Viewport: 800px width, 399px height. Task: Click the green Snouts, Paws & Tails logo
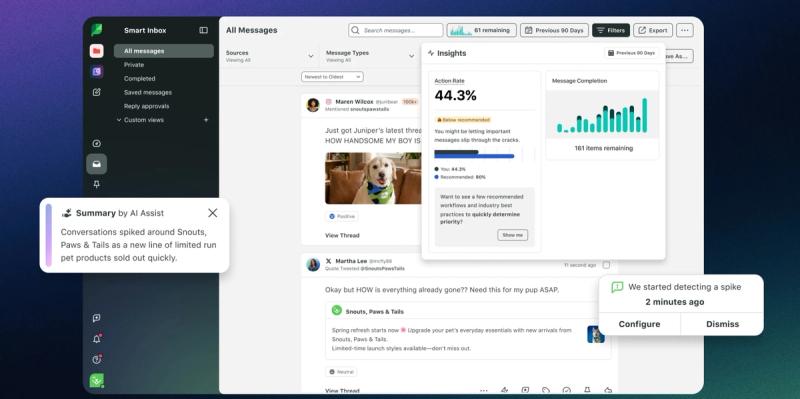337,310
